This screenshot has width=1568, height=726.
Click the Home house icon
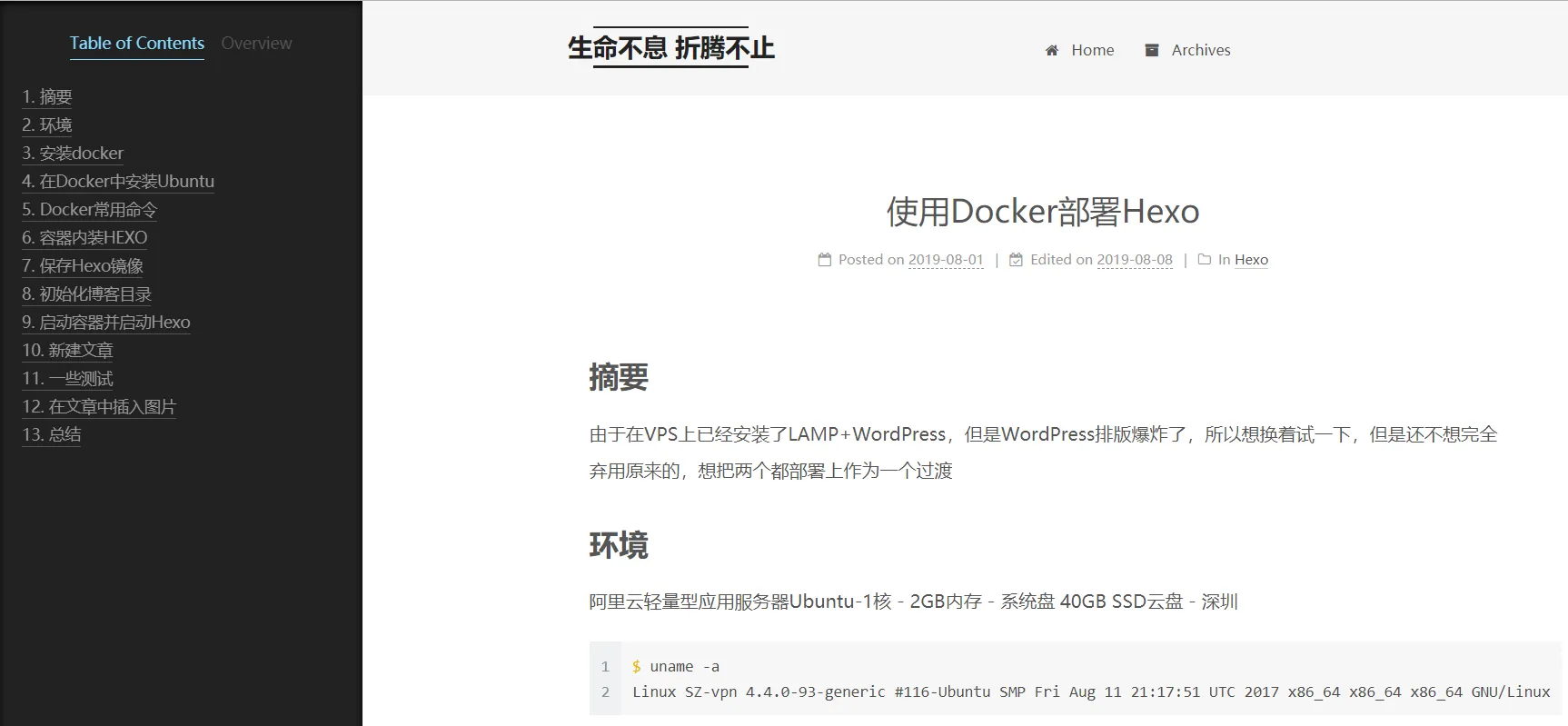pos(1052,50)
